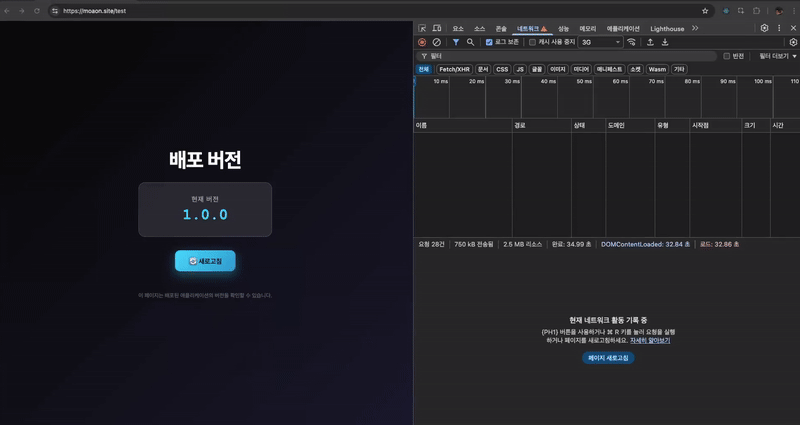Switch to the 소스 tab
The height and width of the screenshot is (425, 800).
(480, 29)
